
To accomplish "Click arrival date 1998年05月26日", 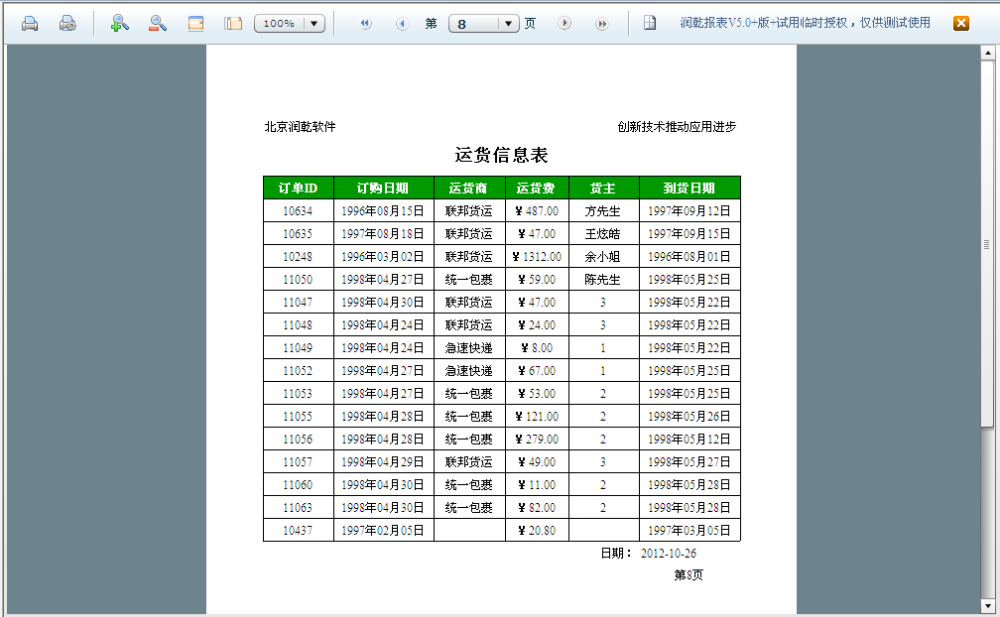I will click(x=689, y=417).
